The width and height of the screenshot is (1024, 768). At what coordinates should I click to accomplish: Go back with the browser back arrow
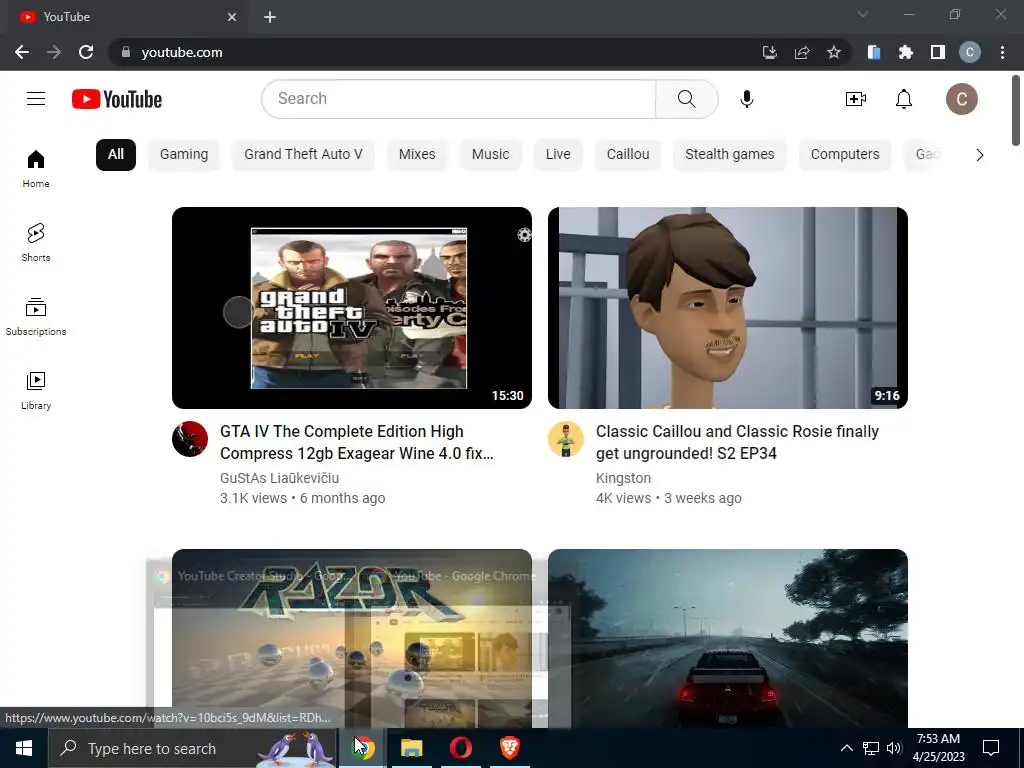click(22, 52)
